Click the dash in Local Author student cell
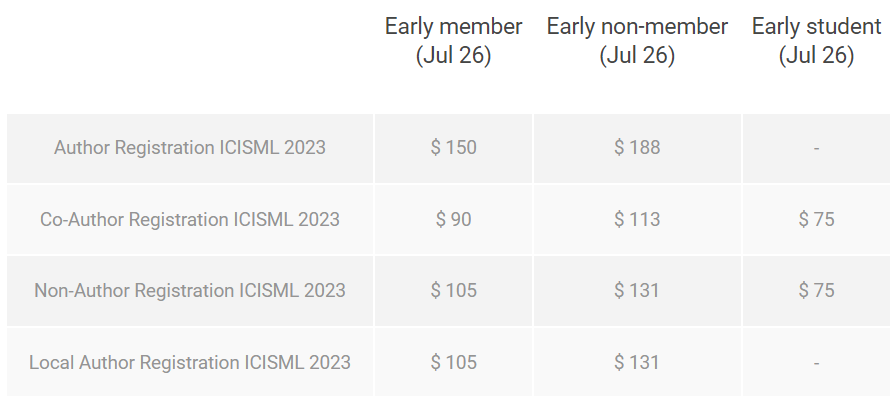 tap(816, 362)
